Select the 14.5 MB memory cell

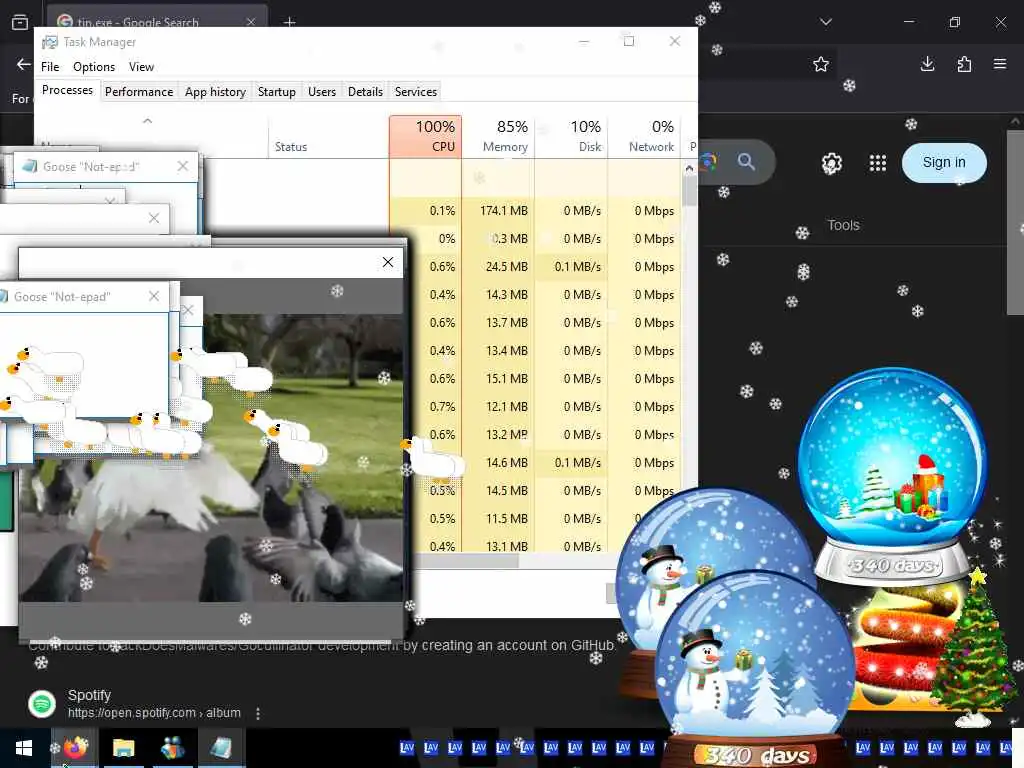(499, 490)
